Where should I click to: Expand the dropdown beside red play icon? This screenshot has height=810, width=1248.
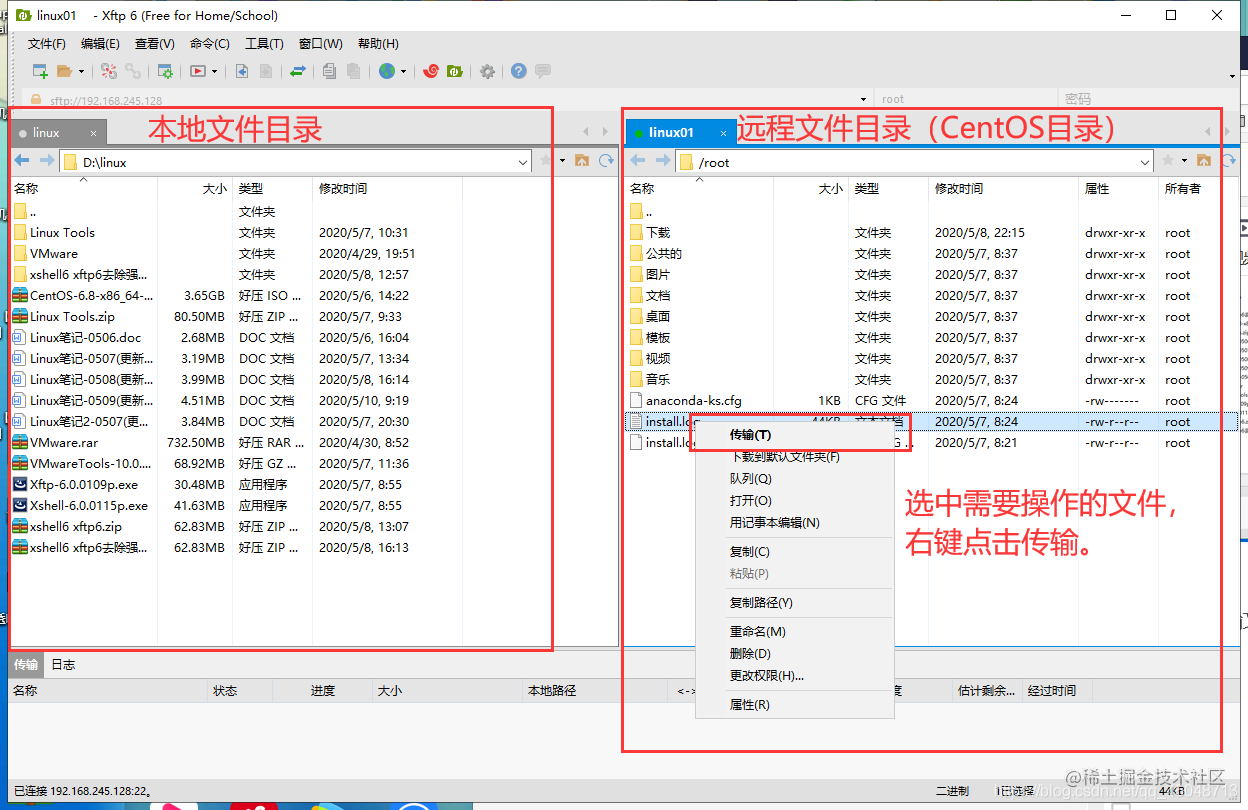tap(215, 71)
